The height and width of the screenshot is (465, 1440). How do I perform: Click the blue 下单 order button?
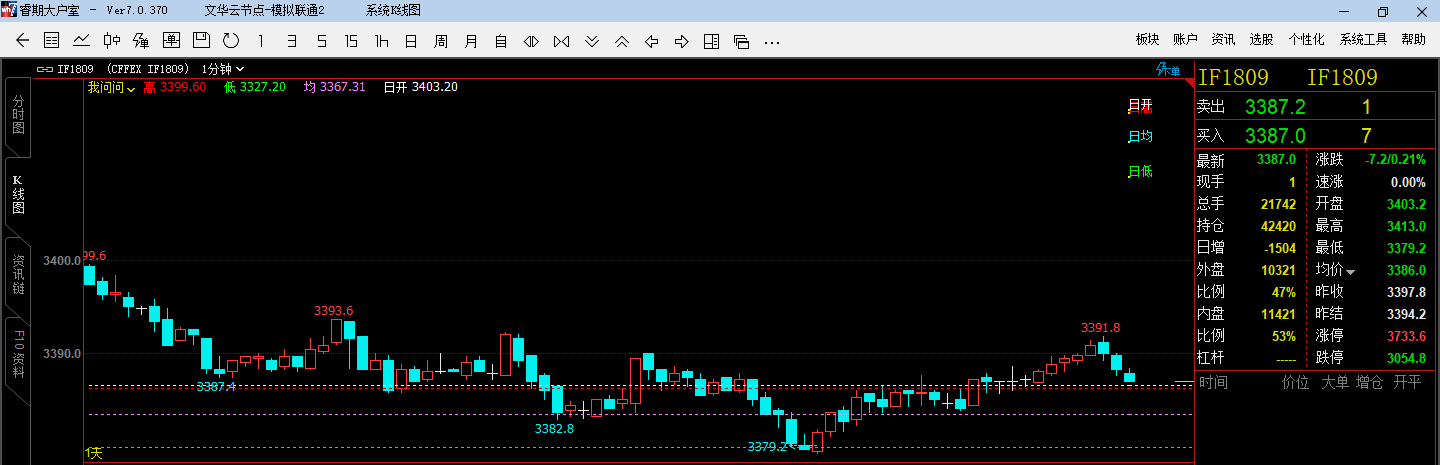pyautogui.click(x=1168, y=70)
